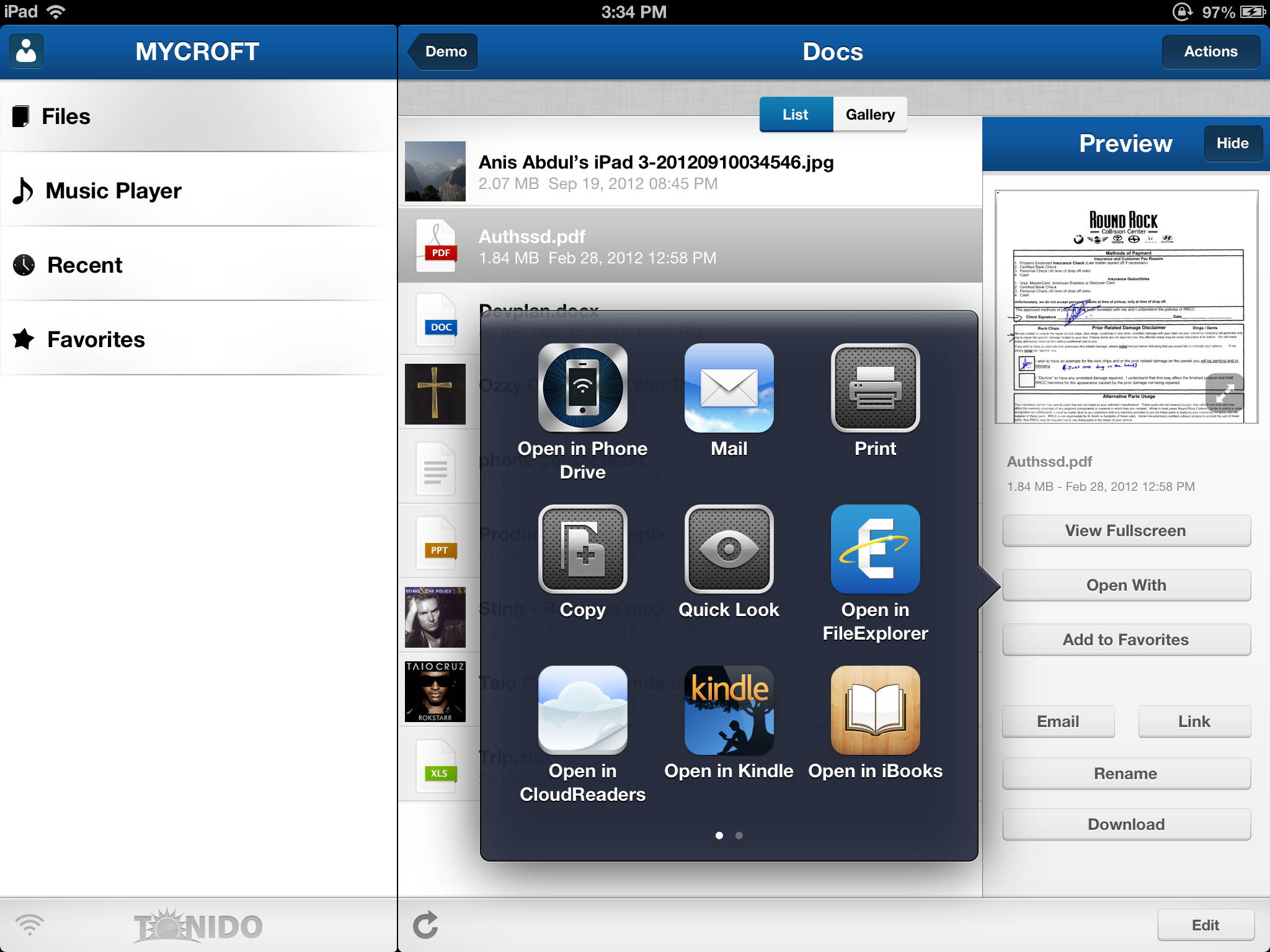
Task: Rename the Authssd.pdf file
Action: click(x=1126, y=773)
